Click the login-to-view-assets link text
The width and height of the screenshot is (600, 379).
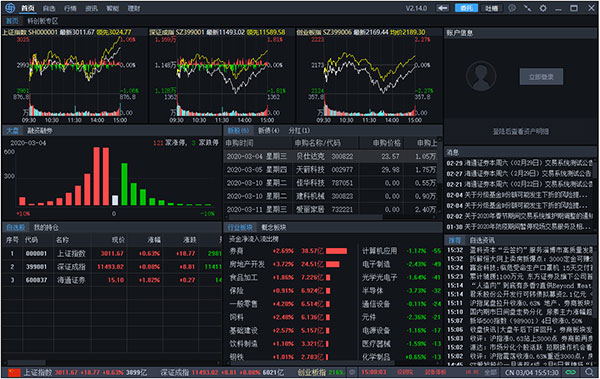(x=520, y=131)
